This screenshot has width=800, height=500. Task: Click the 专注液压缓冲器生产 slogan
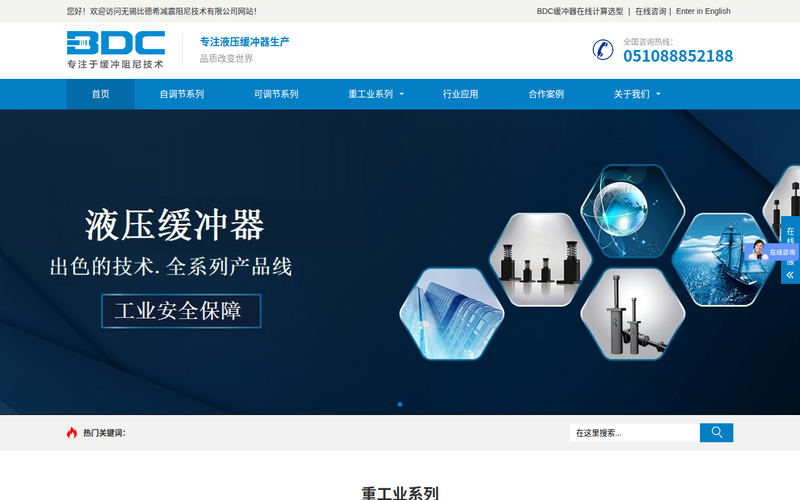click(x=244, y=42)
